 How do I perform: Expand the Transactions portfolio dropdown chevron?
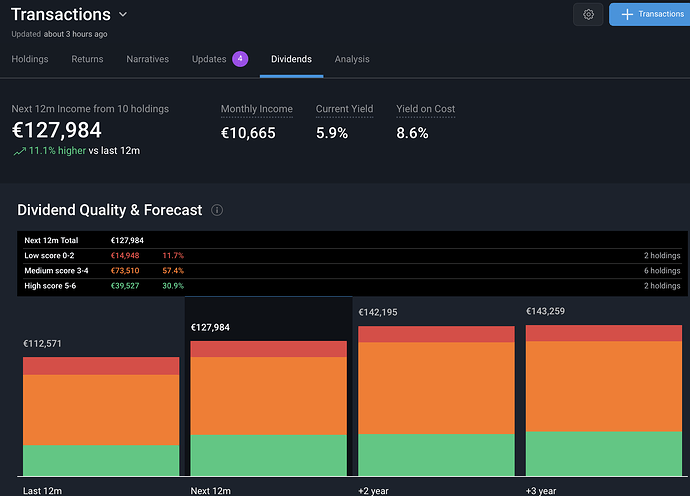(123, 15)
